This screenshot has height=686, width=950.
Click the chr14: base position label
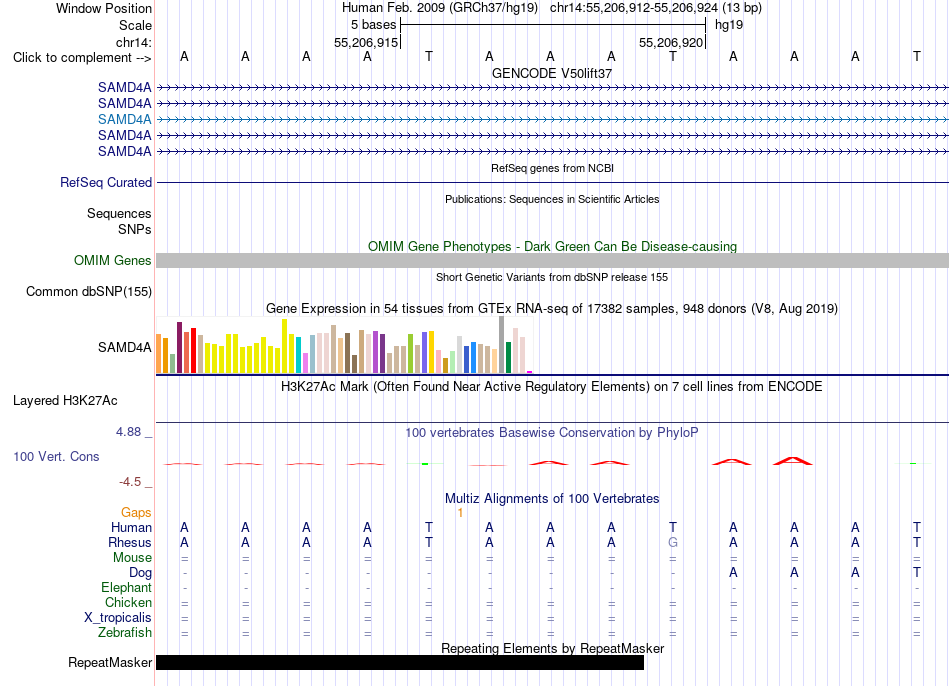[x=133, y=42]
